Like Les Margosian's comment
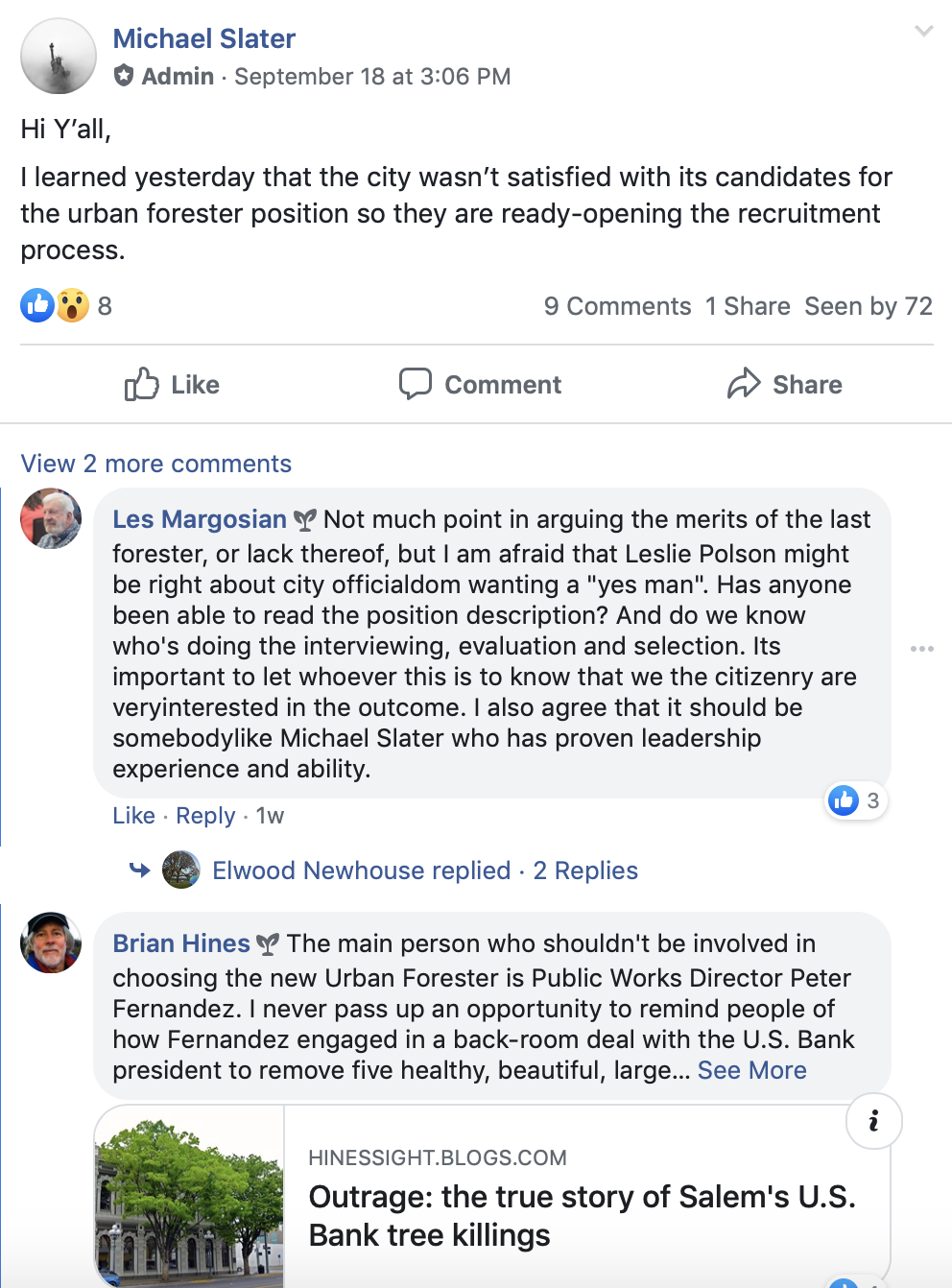Viewport: 952px width, 1288px height. 133,816
